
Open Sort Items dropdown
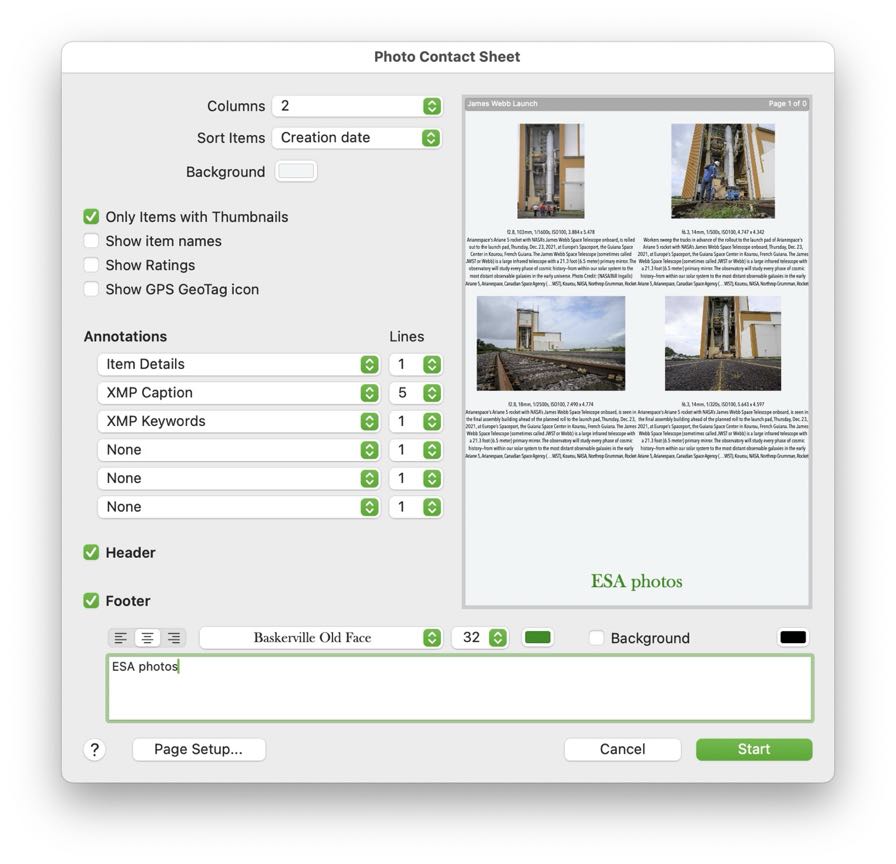357,138
